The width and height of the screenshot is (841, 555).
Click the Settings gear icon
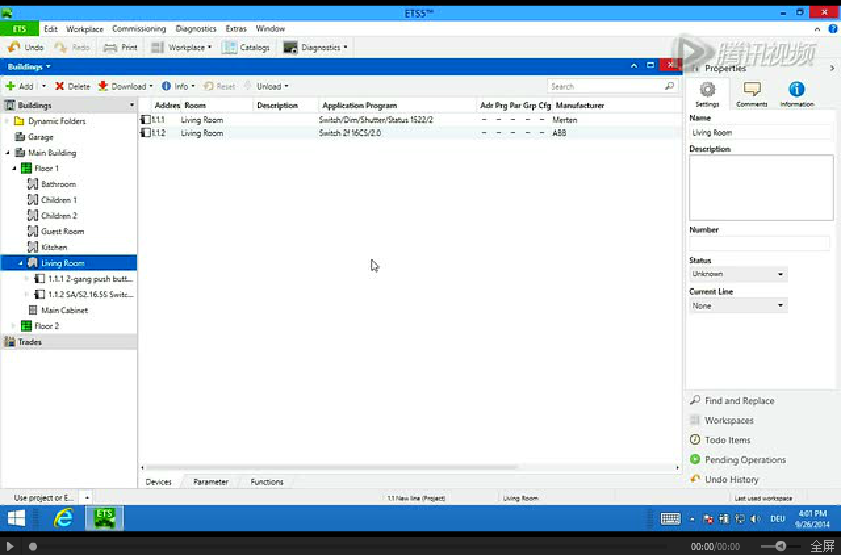click(707, 91)
